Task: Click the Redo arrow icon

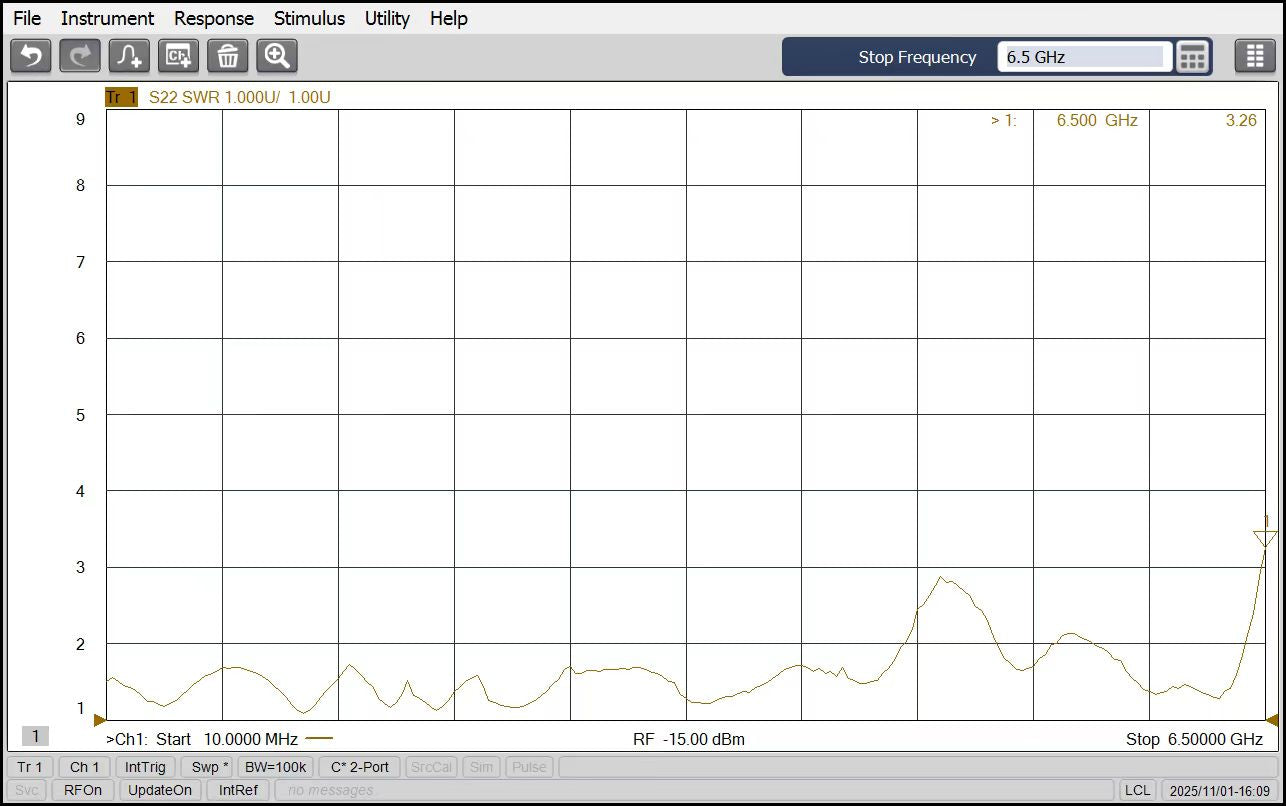Action: coord(80,56)
